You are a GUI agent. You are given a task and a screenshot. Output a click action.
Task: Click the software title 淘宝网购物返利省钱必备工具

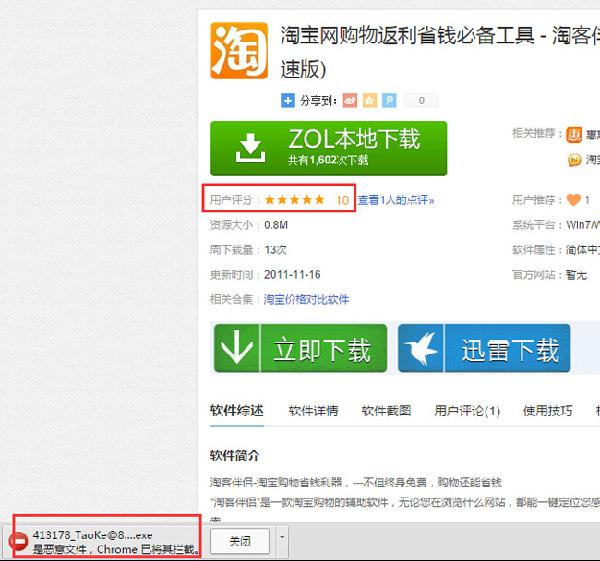(408, 35)
